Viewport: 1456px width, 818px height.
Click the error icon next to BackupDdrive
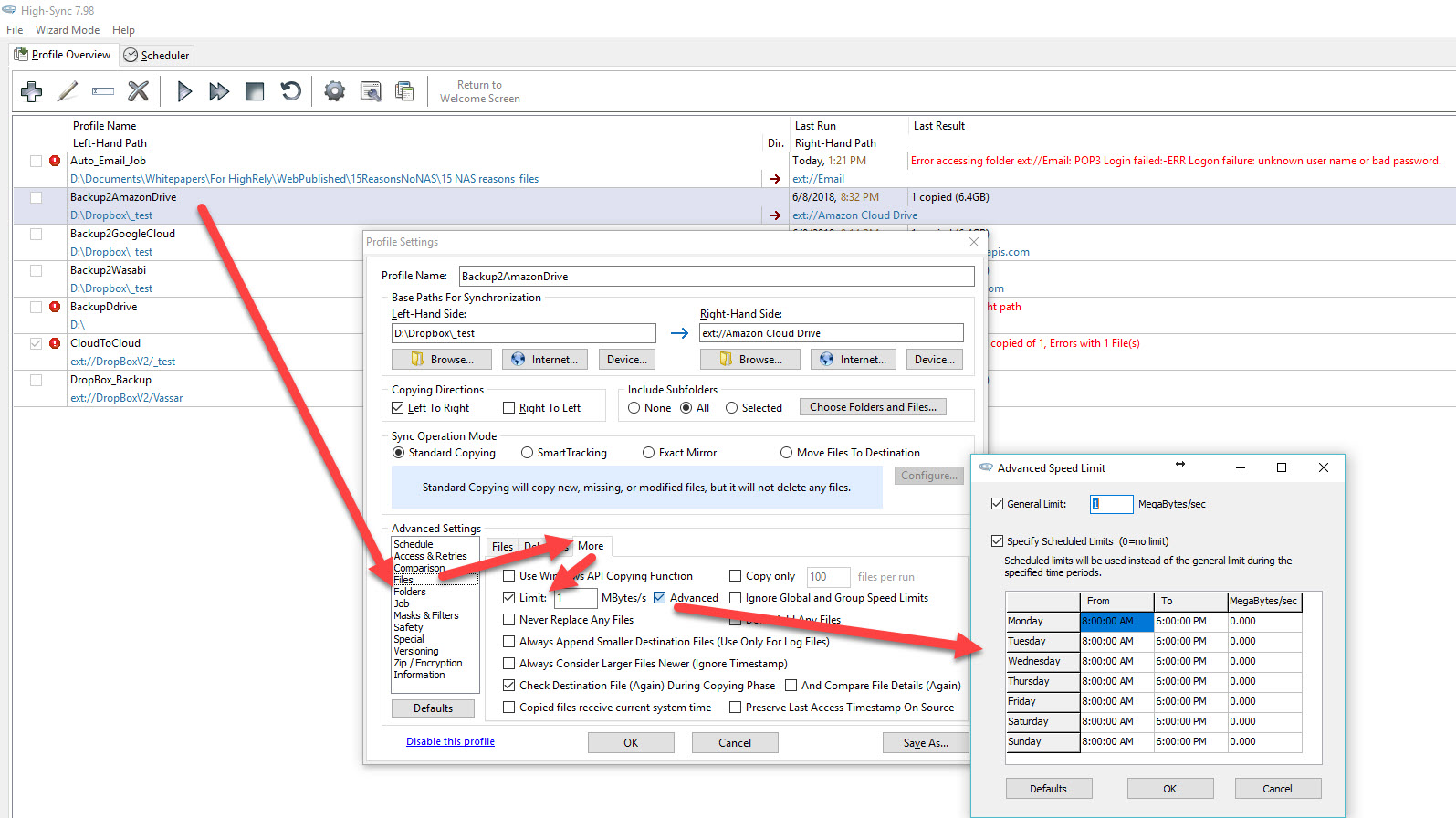pyautogui.click(x=55, y=307)
